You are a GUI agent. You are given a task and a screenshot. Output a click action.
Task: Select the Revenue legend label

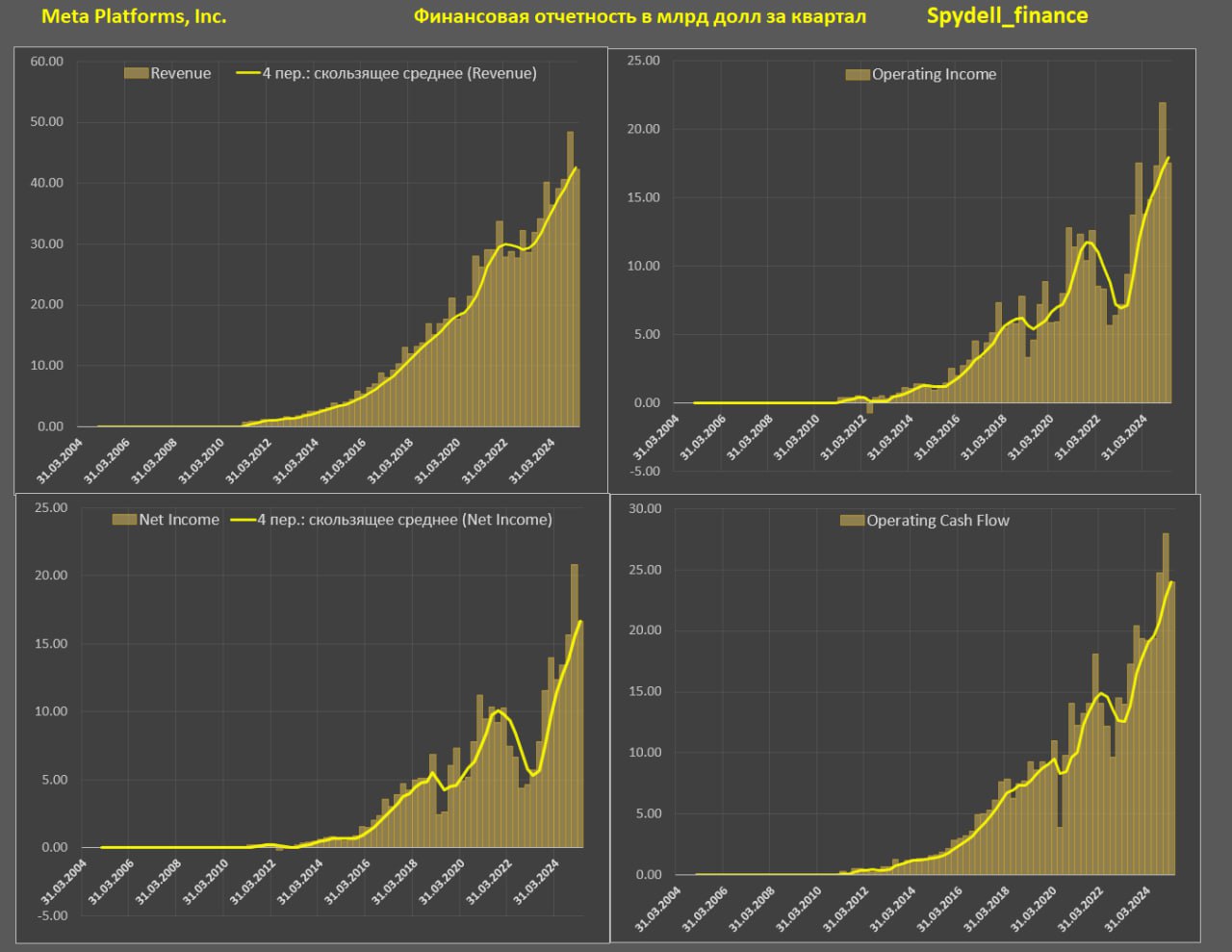coord(181,73)
